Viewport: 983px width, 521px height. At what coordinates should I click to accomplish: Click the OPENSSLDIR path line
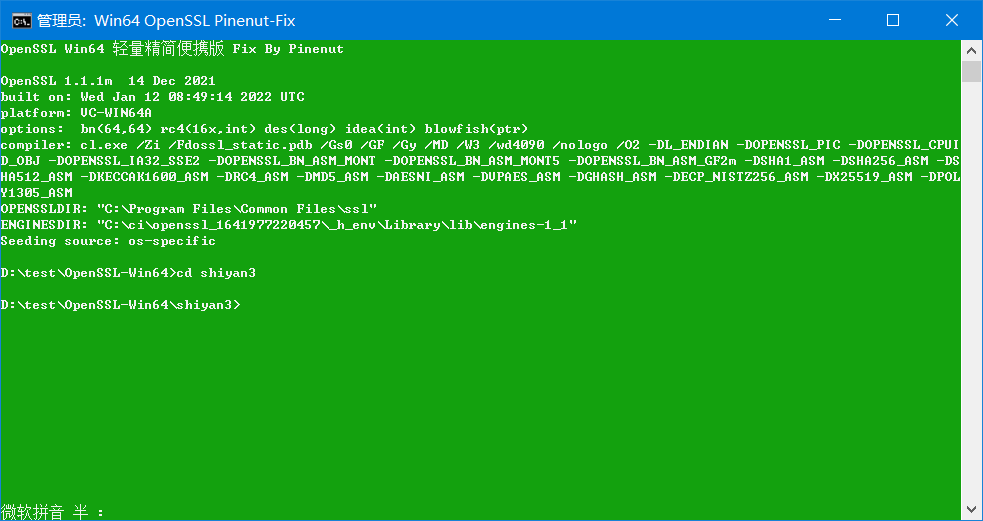(189, 209)
